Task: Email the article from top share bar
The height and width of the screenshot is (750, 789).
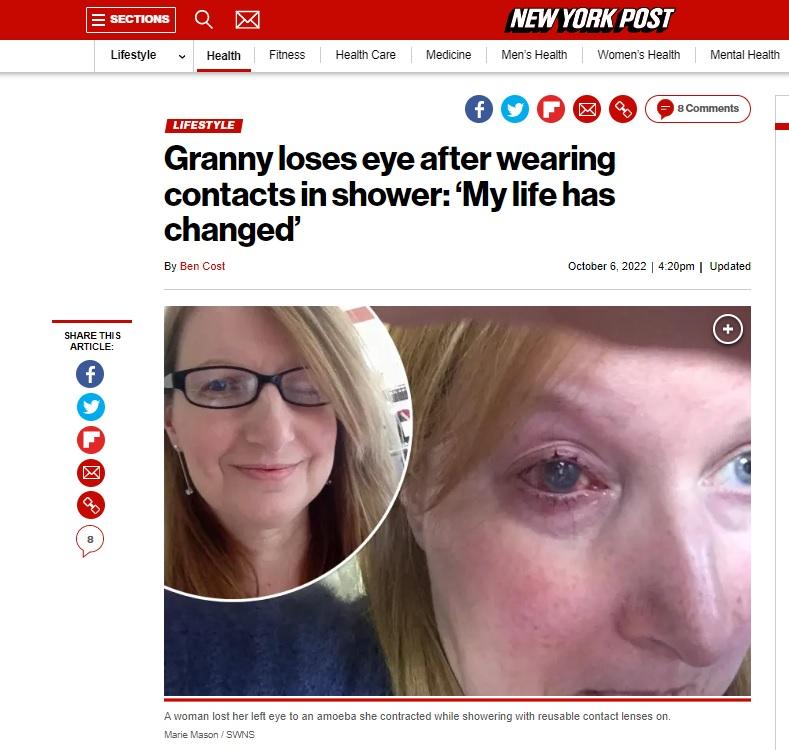Action: pyautogui.click(x=587, y=109)
